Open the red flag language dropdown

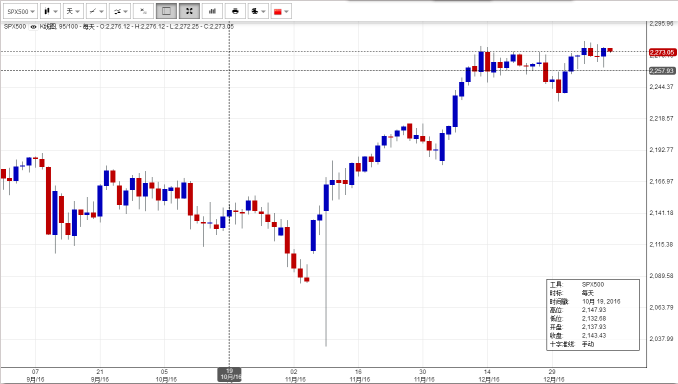[x=281, y=11]
